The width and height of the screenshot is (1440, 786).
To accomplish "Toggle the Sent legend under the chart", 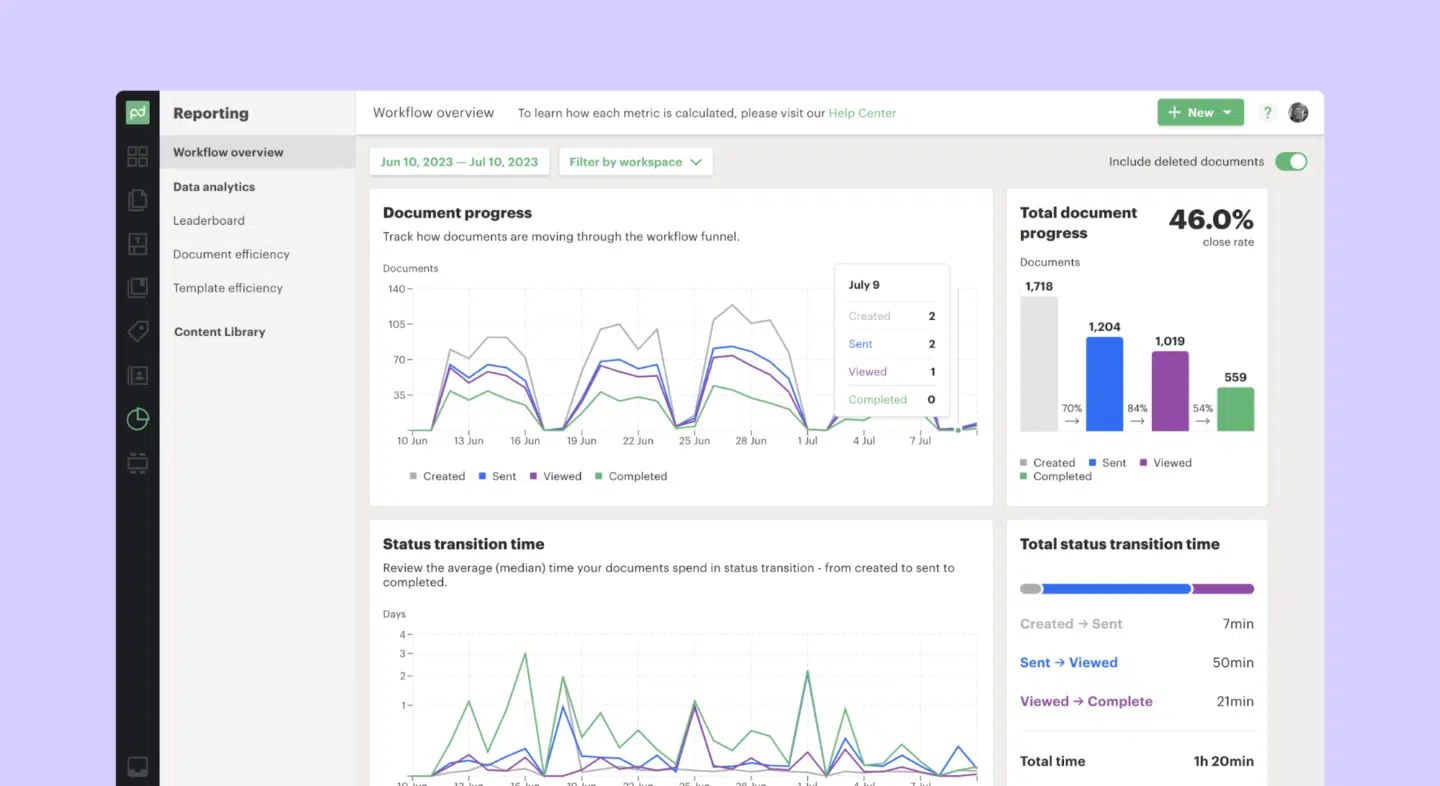I will (497, 476).
